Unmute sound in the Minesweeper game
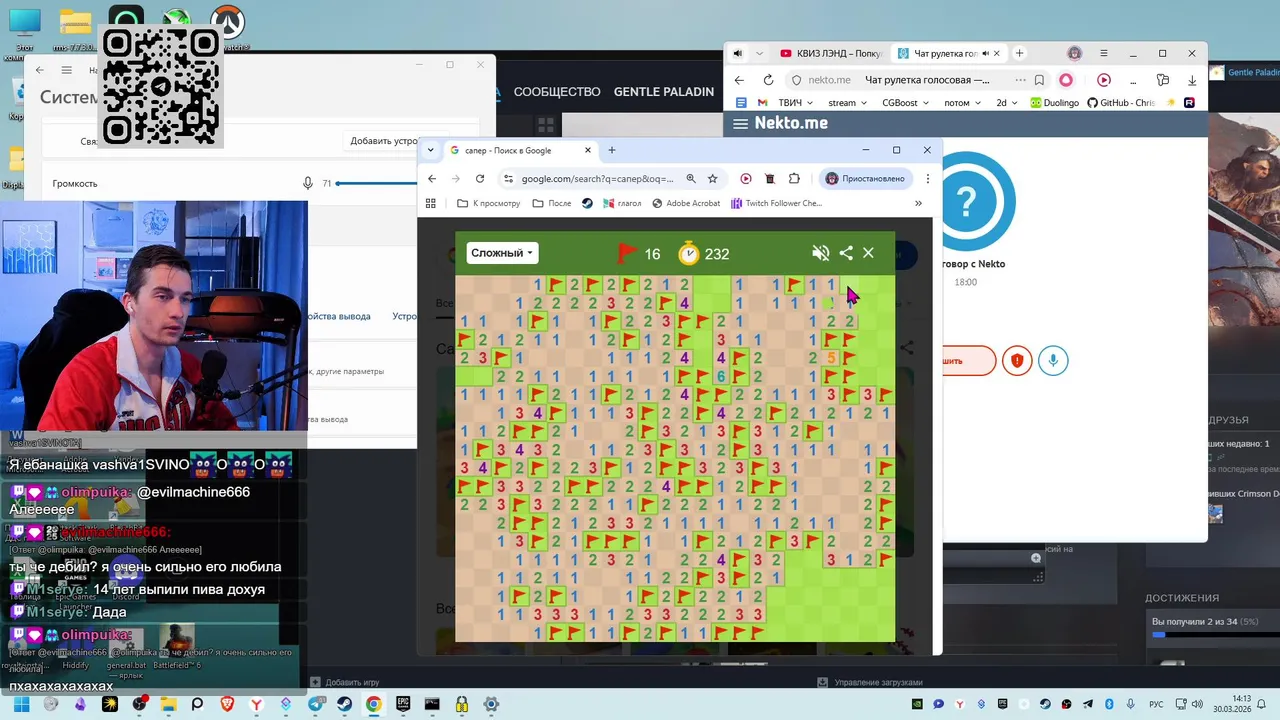The width and height of the screenshot is (1280, 720). click(821, 253)
